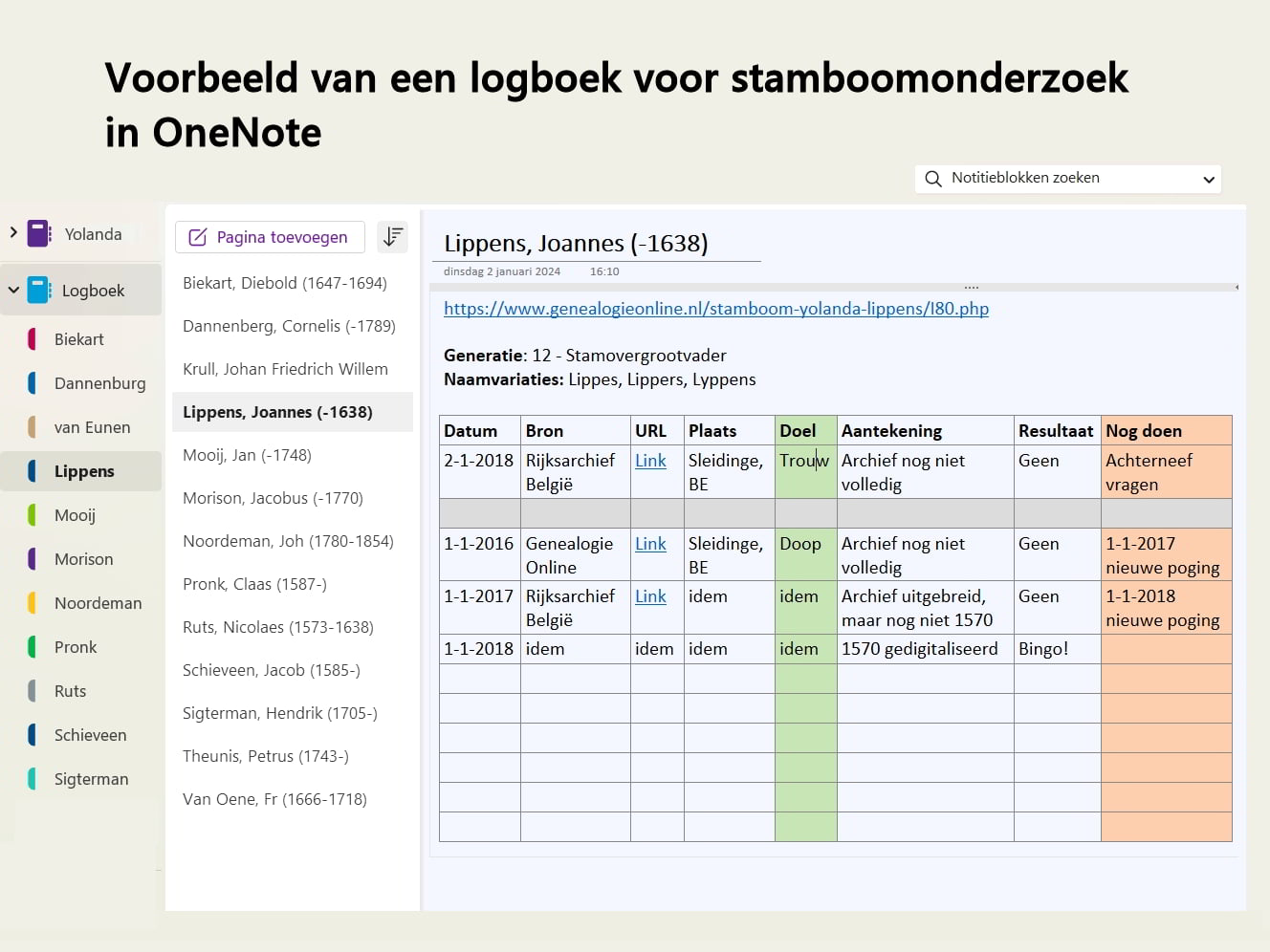This screenshot has width=1270, height=952.
Task: Open the search scope dropdown arrow
Action: click(1209, 179)
